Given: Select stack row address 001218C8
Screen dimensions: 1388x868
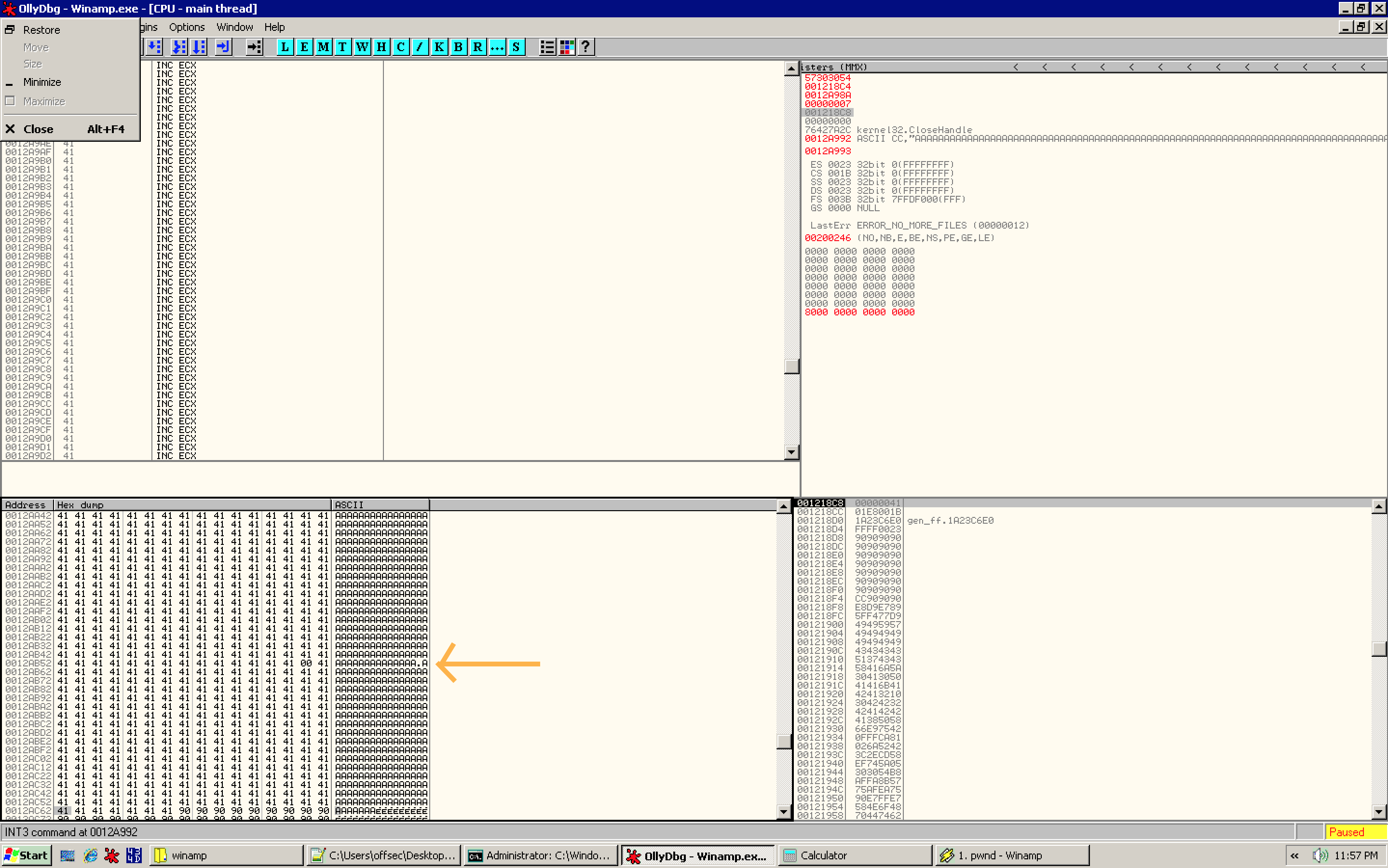Looking at the screenshot, I should click(x=820, y=503).
